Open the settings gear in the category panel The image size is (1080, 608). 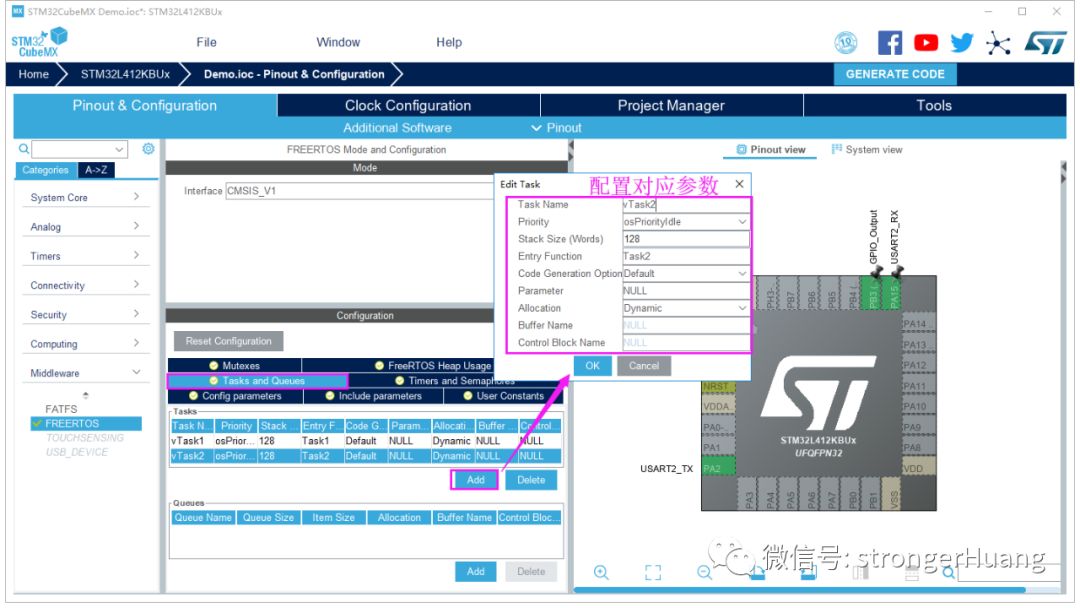(148, 149)
